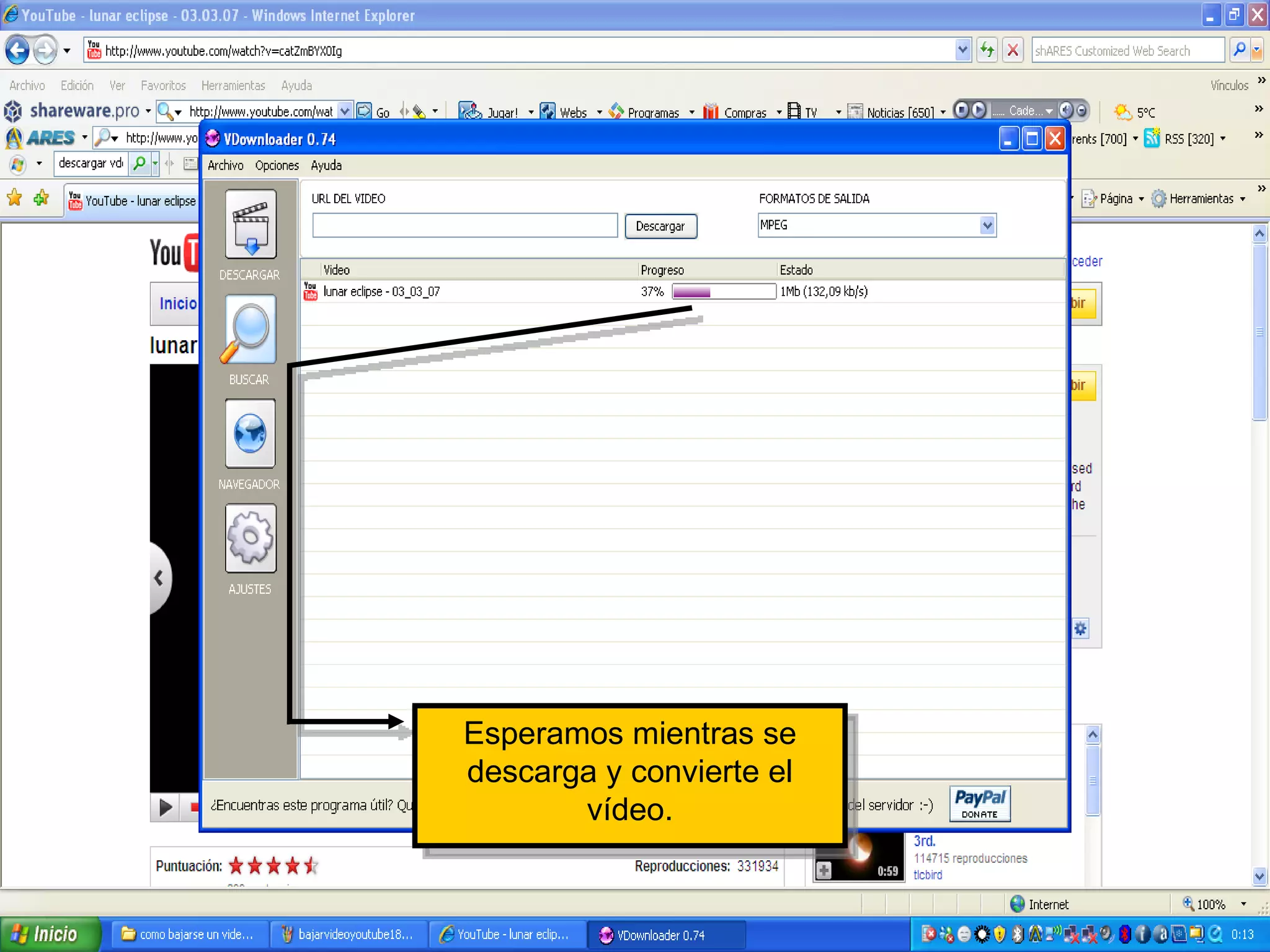Click the 3rd. related video link
Viewport: 1270px width, 952px height.
coord(924,841)
